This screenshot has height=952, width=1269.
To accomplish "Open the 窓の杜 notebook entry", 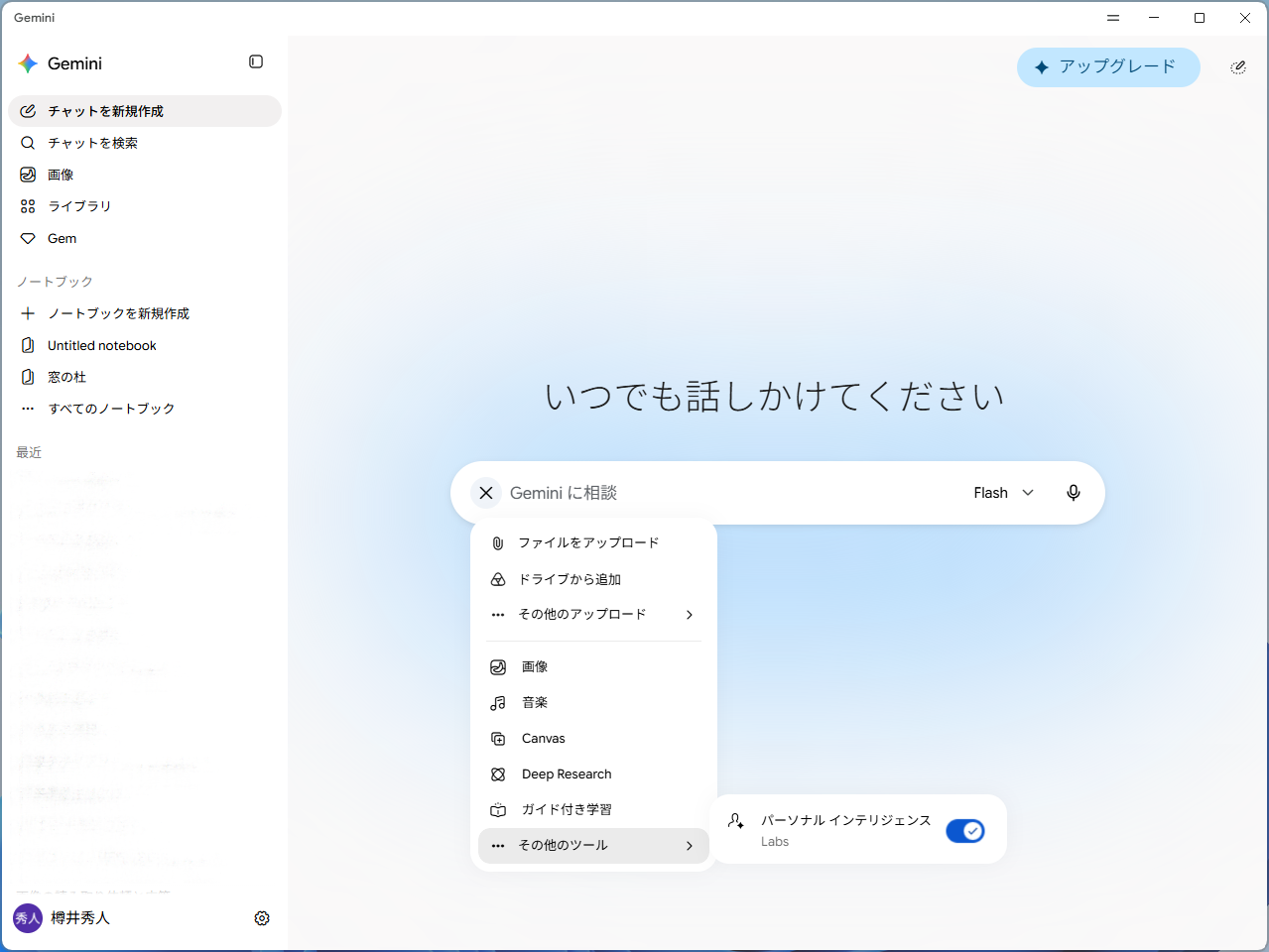I will (x=145, y=377).
